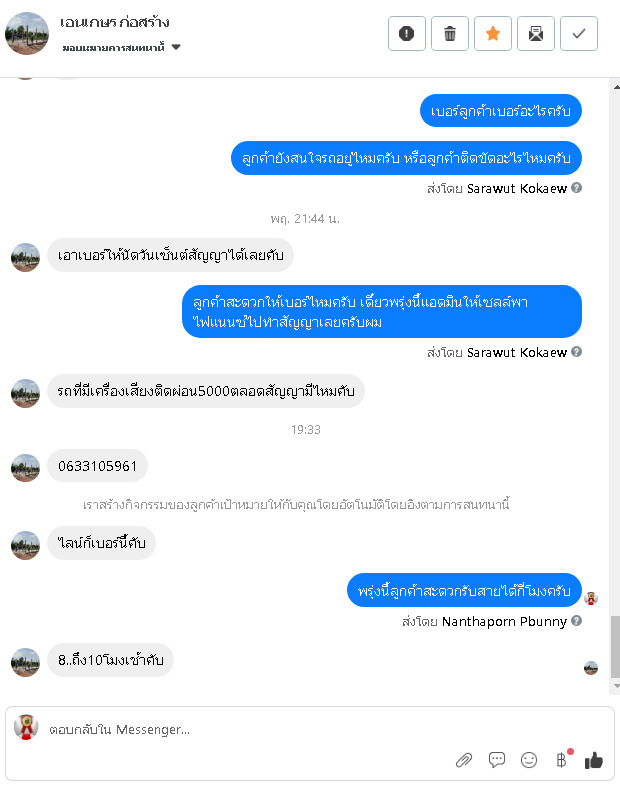620x785 pixels.
Task: Open the emoji picker smiley icon
Action: click(529, 760)
